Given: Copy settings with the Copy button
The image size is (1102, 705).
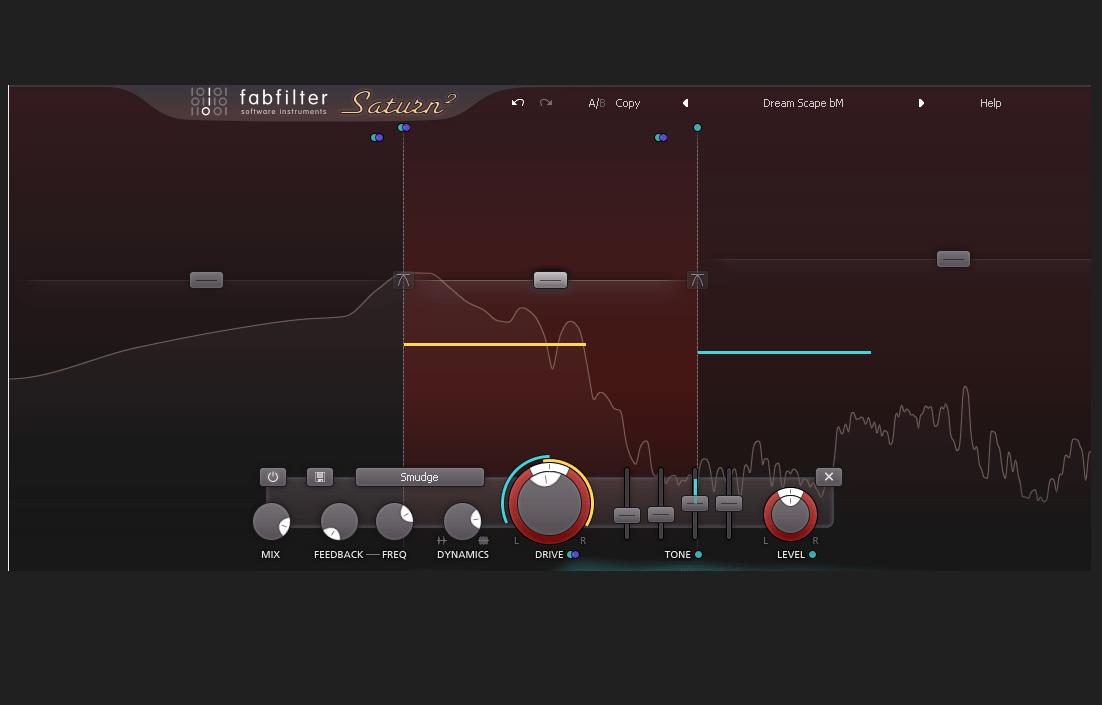Looking at the screenshot, I should click(628, 103).
